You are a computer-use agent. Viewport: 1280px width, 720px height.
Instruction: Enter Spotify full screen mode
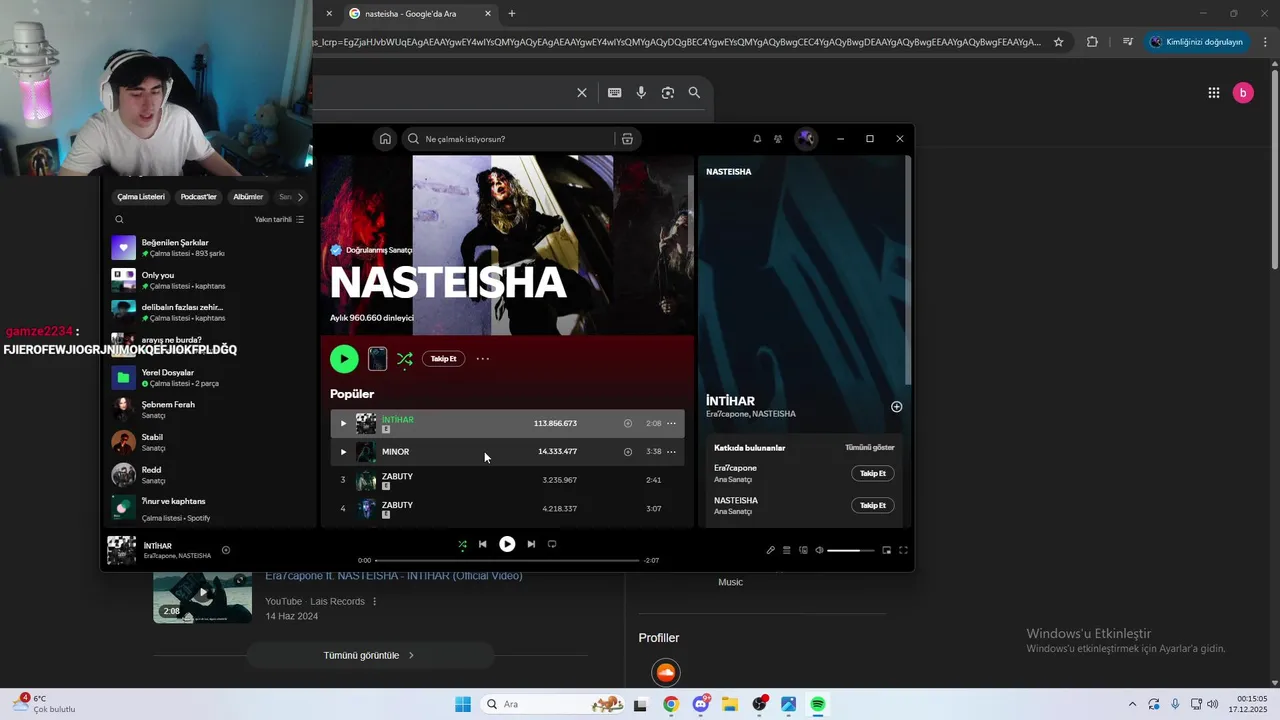[x=903, y=550]
